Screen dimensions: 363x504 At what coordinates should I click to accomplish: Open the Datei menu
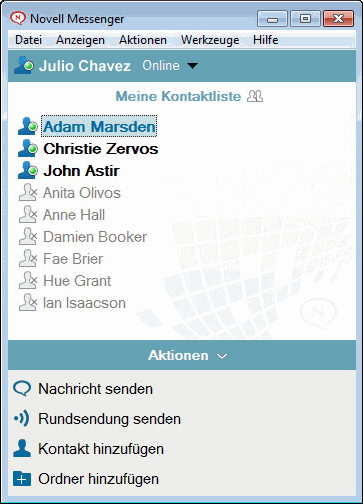(29, 40)
